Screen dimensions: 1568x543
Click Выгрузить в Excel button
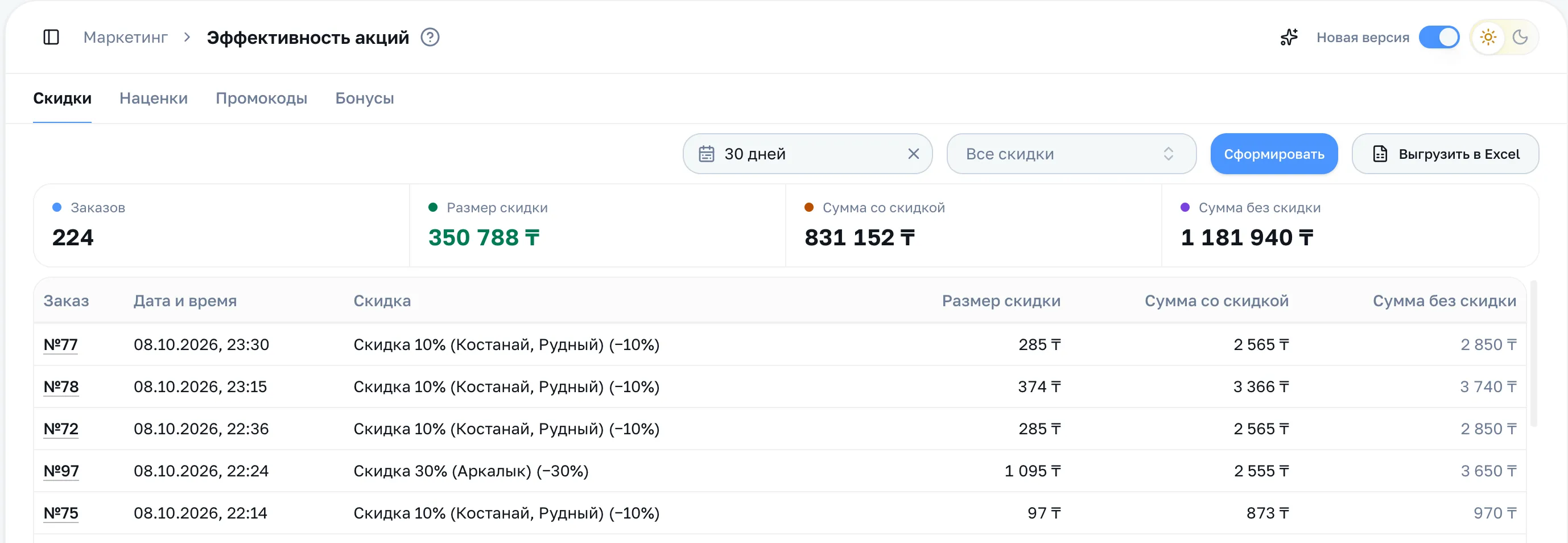(x=1445, y=154)
